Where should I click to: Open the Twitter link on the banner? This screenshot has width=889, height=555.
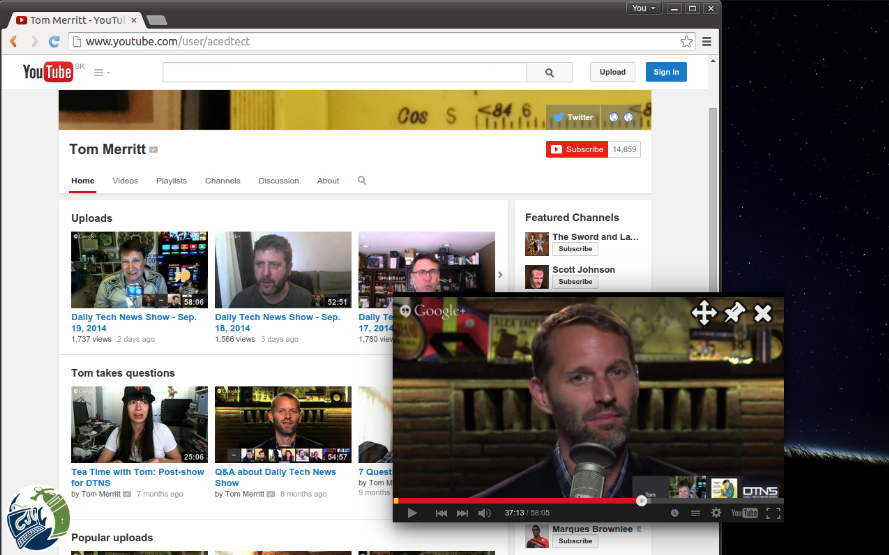573,117
